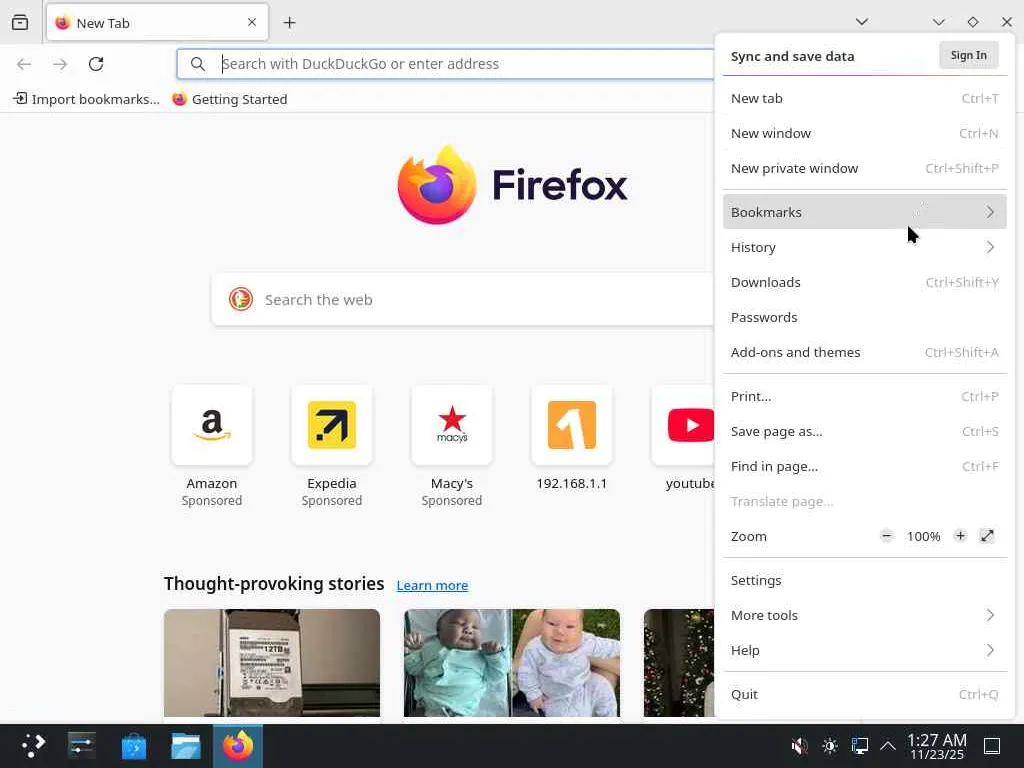Open the list all tabs dropdown arrow

[862, 22]
